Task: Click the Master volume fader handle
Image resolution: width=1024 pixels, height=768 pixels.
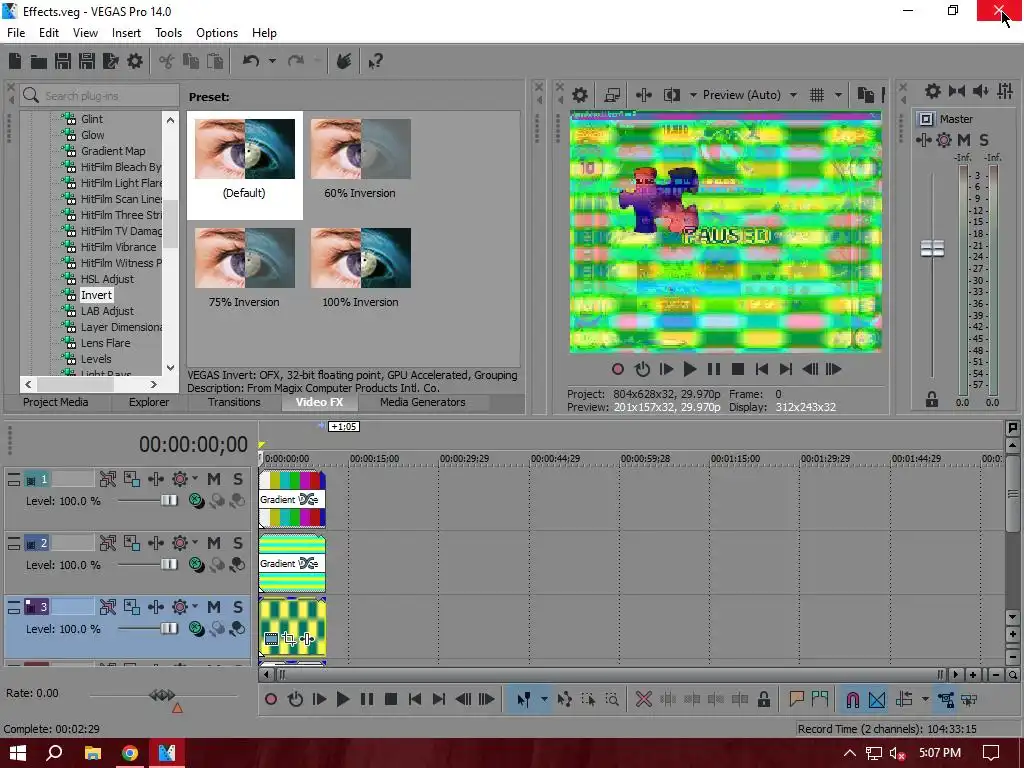Action: click(932, 248)
